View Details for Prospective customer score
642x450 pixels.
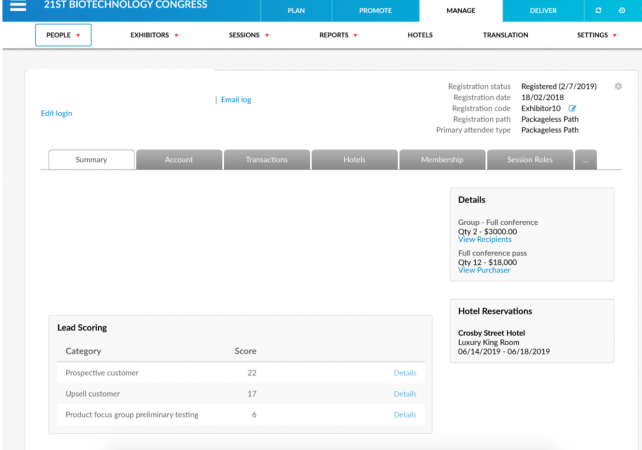404,373
